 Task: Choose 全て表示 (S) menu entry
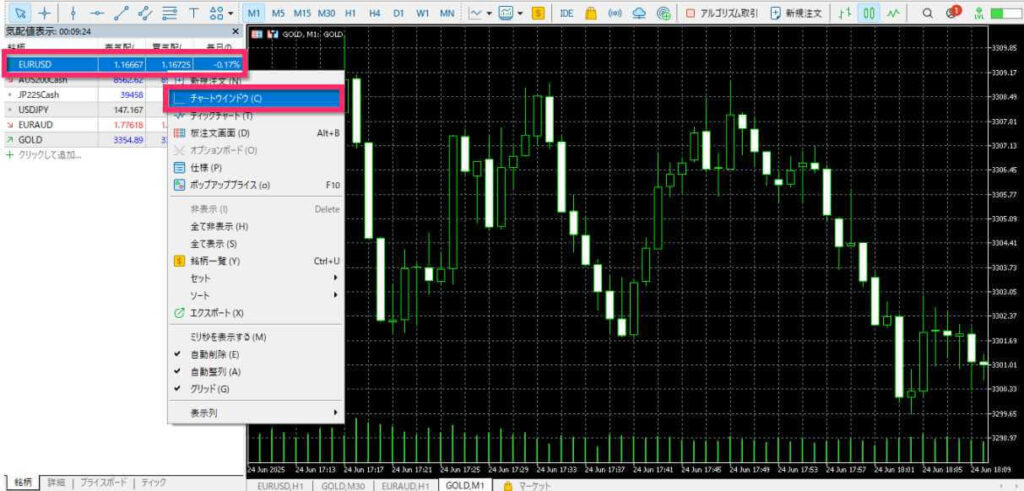click(x=256, y=244)
